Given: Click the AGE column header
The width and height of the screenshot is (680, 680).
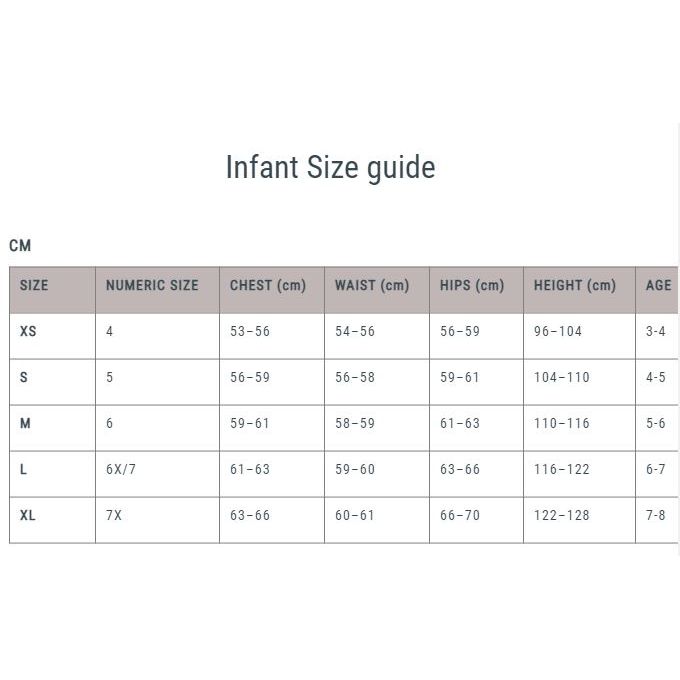Looking at the screenshot, I should [658, 286].
